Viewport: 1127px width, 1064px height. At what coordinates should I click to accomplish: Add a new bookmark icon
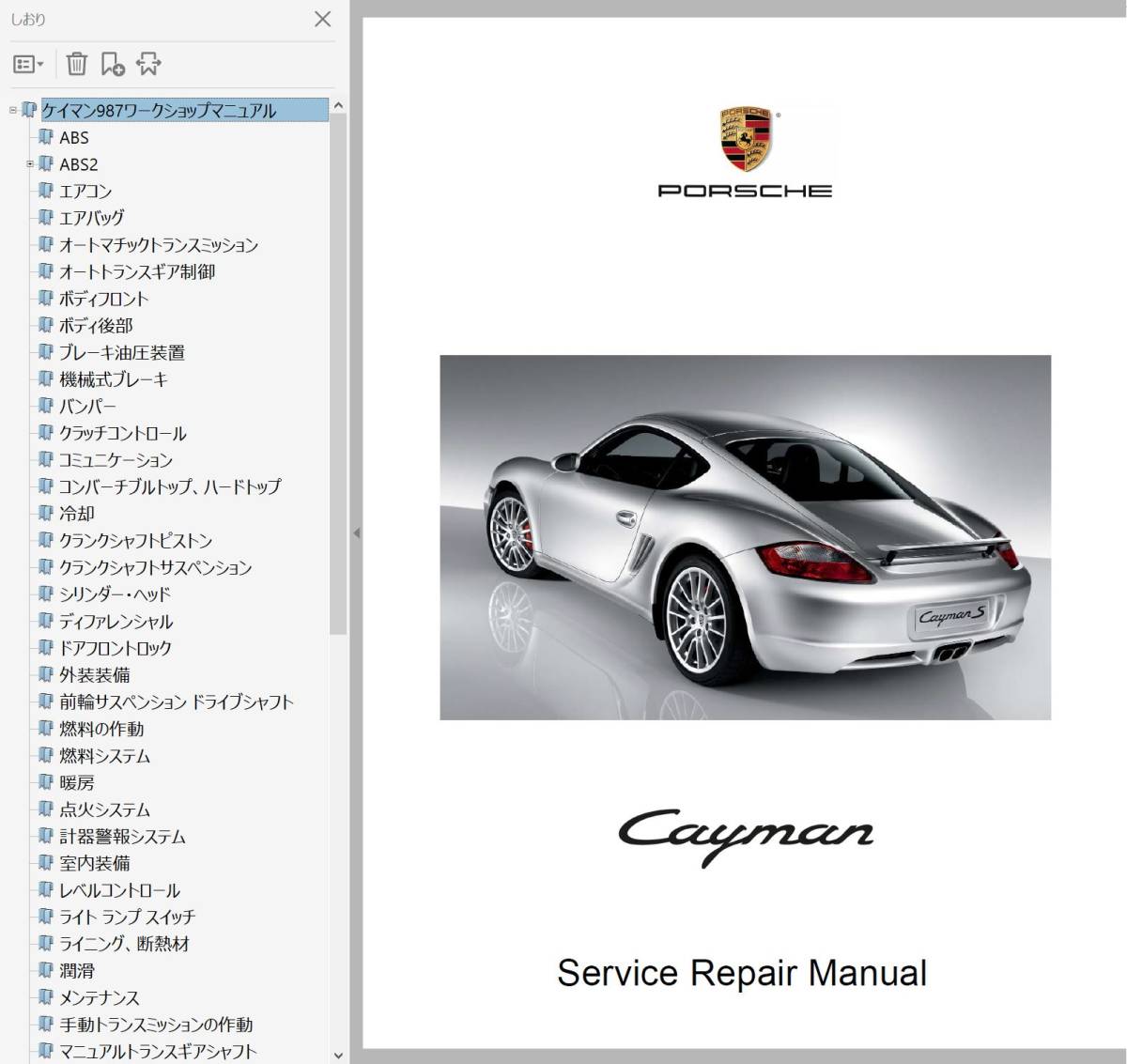click(x=113, y=64)
